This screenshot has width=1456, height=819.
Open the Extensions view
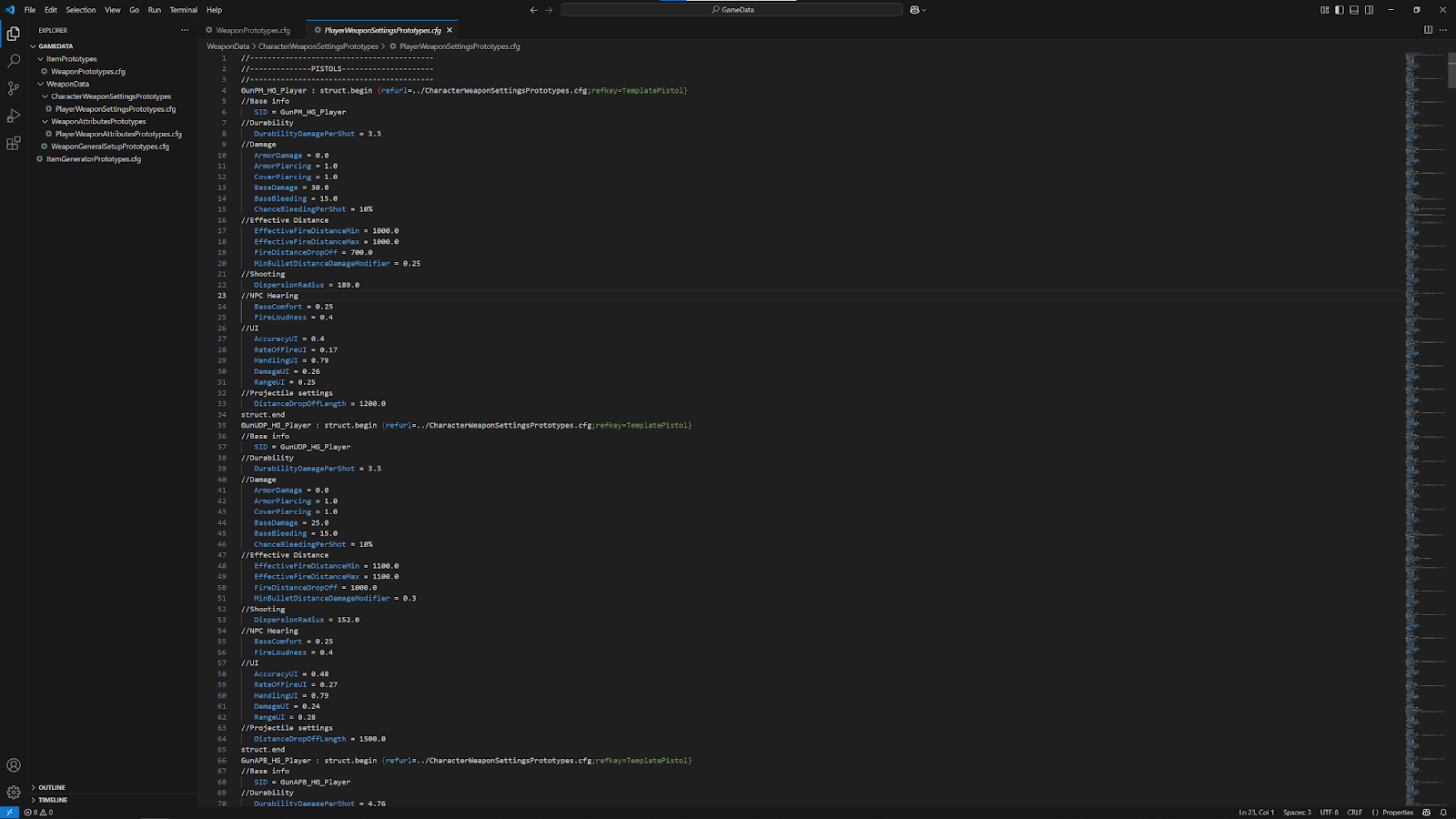(14, 144)
